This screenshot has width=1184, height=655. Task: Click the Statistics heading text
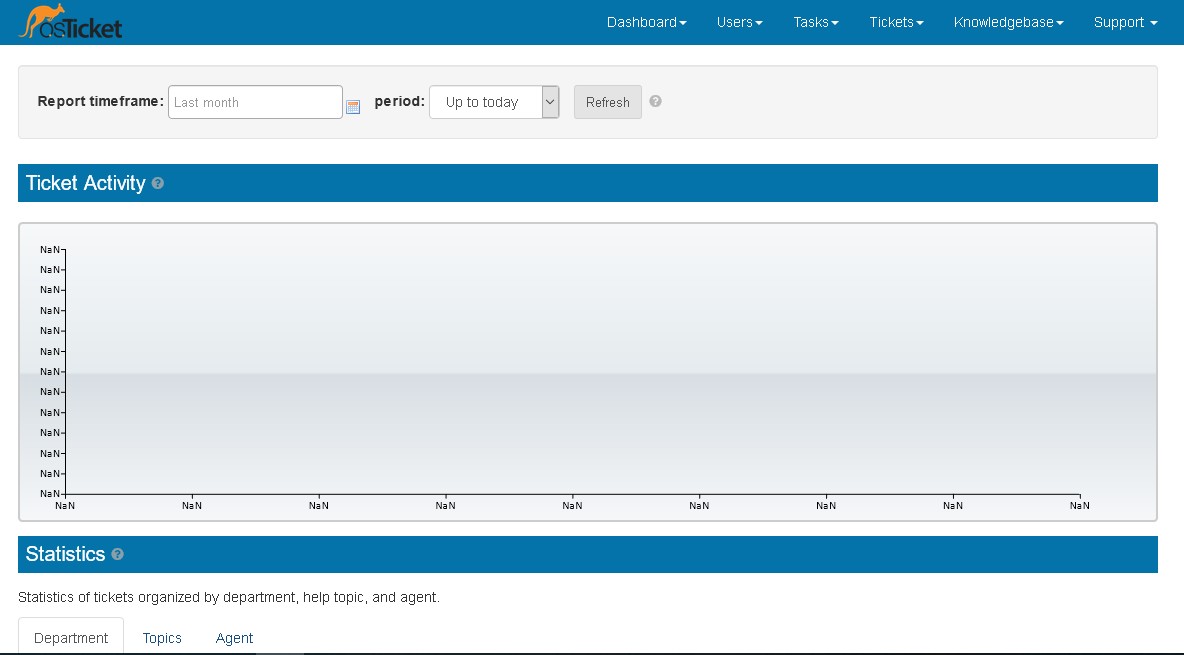(65, 554)
